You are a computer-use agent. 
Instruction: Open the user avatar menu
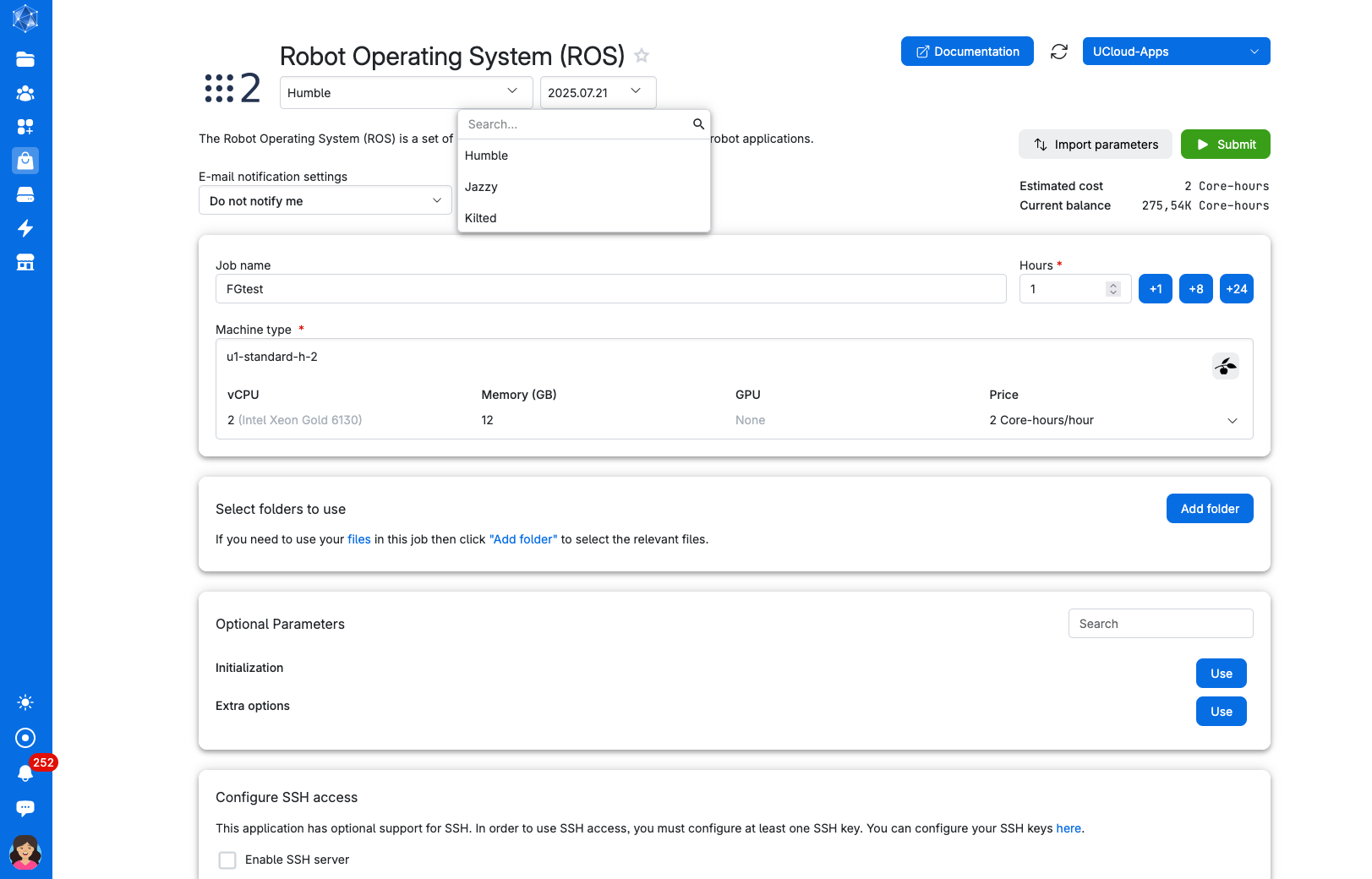[x=25, y=852]
